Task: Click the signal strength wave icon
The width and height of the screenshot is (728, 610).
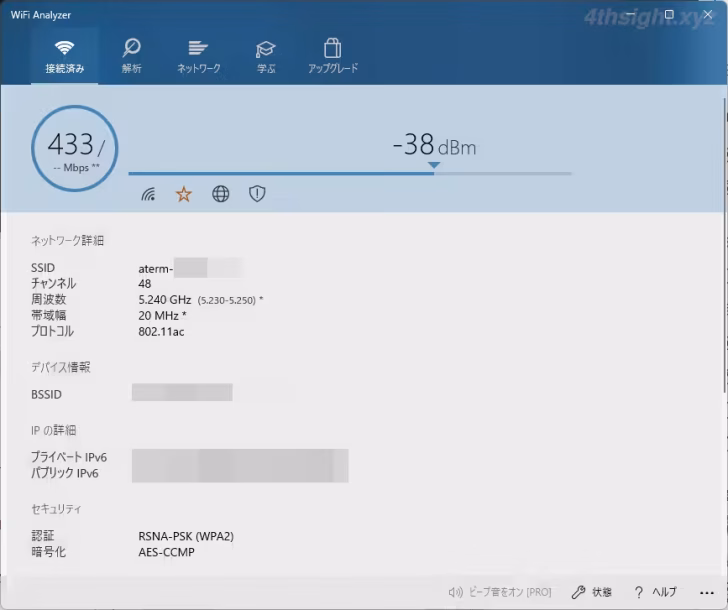Action: click(x=148, y=194)
